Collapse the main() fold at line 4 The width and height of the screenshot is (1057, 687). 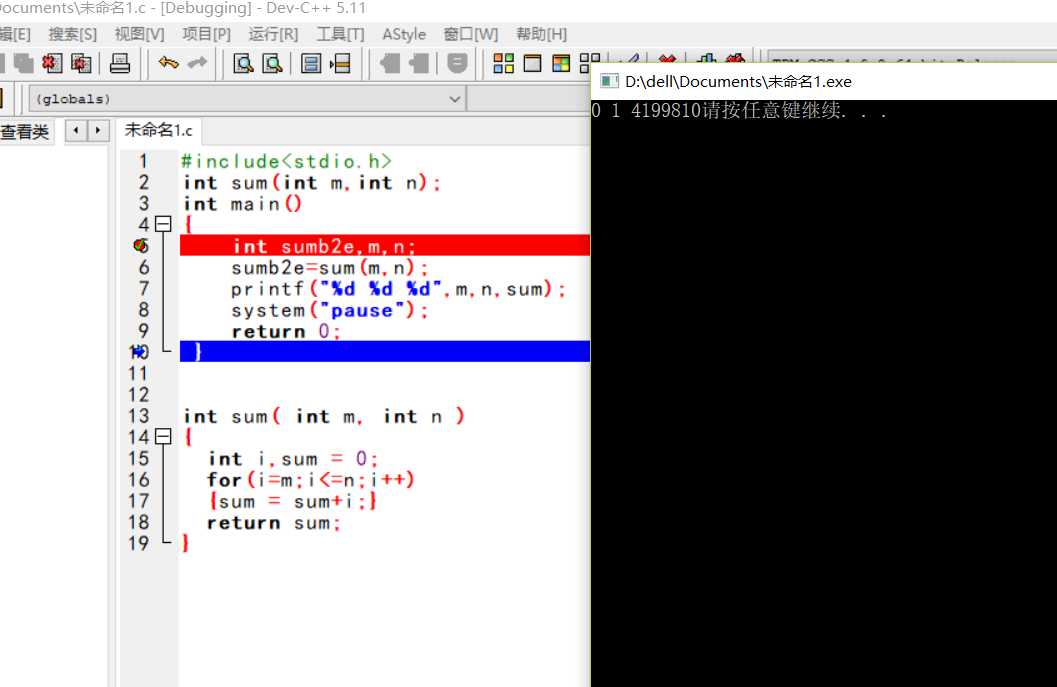163,224
